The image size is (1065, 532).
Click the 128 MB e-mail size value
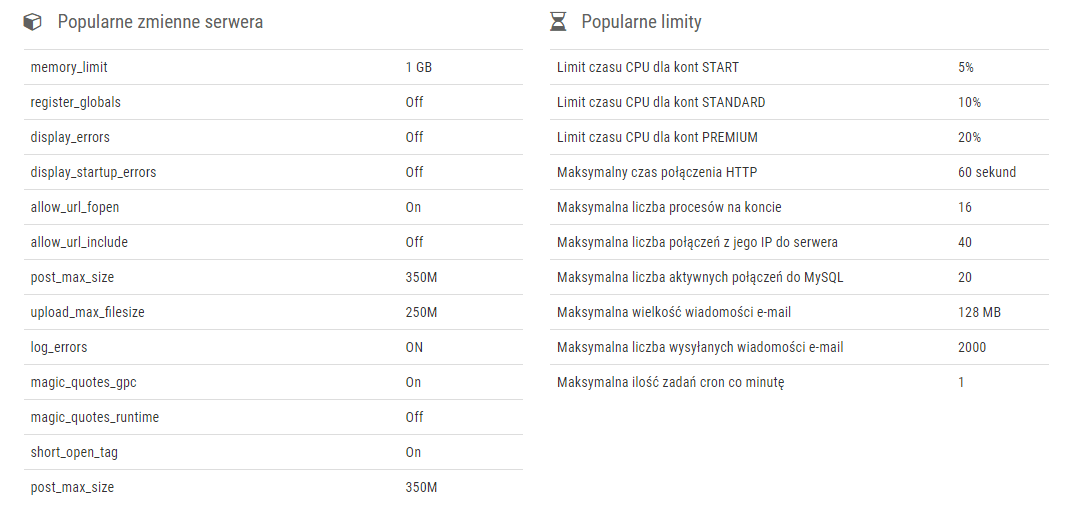pyautogui.click(x=979, y=312)
